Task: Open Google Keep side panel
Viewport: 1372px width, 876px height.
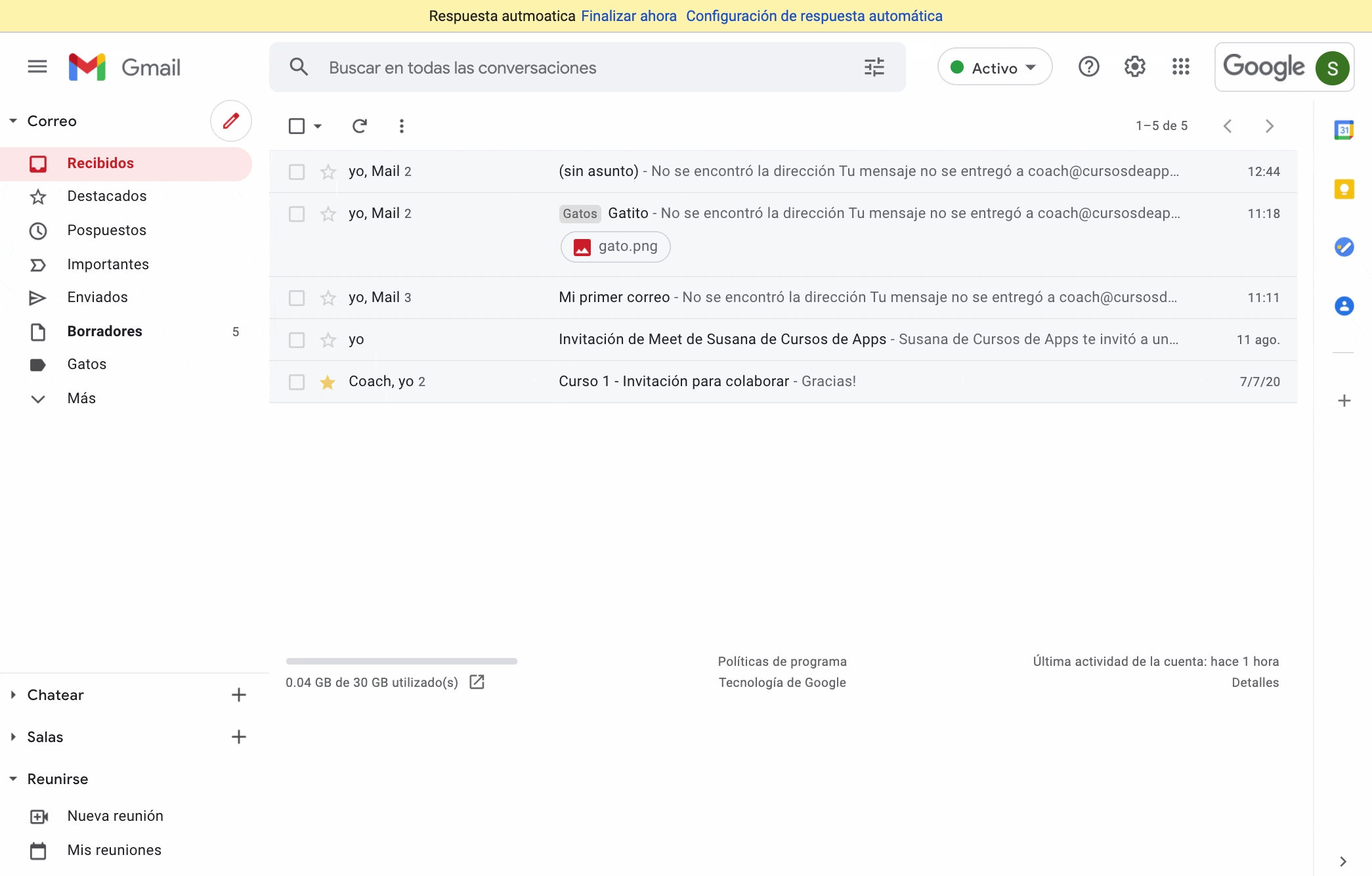Action: 1344,189
